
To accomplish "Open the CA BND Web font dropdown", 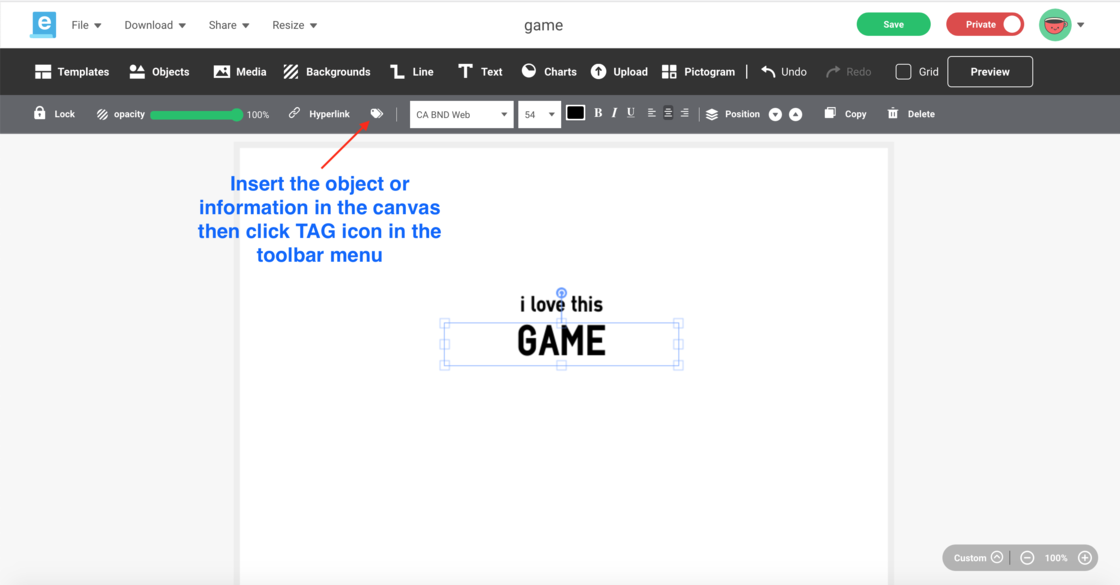I will 461,114.
